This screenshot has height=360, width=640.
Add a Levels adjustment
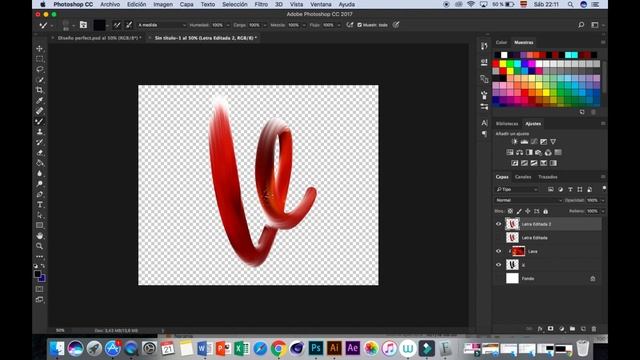point(524,142)
